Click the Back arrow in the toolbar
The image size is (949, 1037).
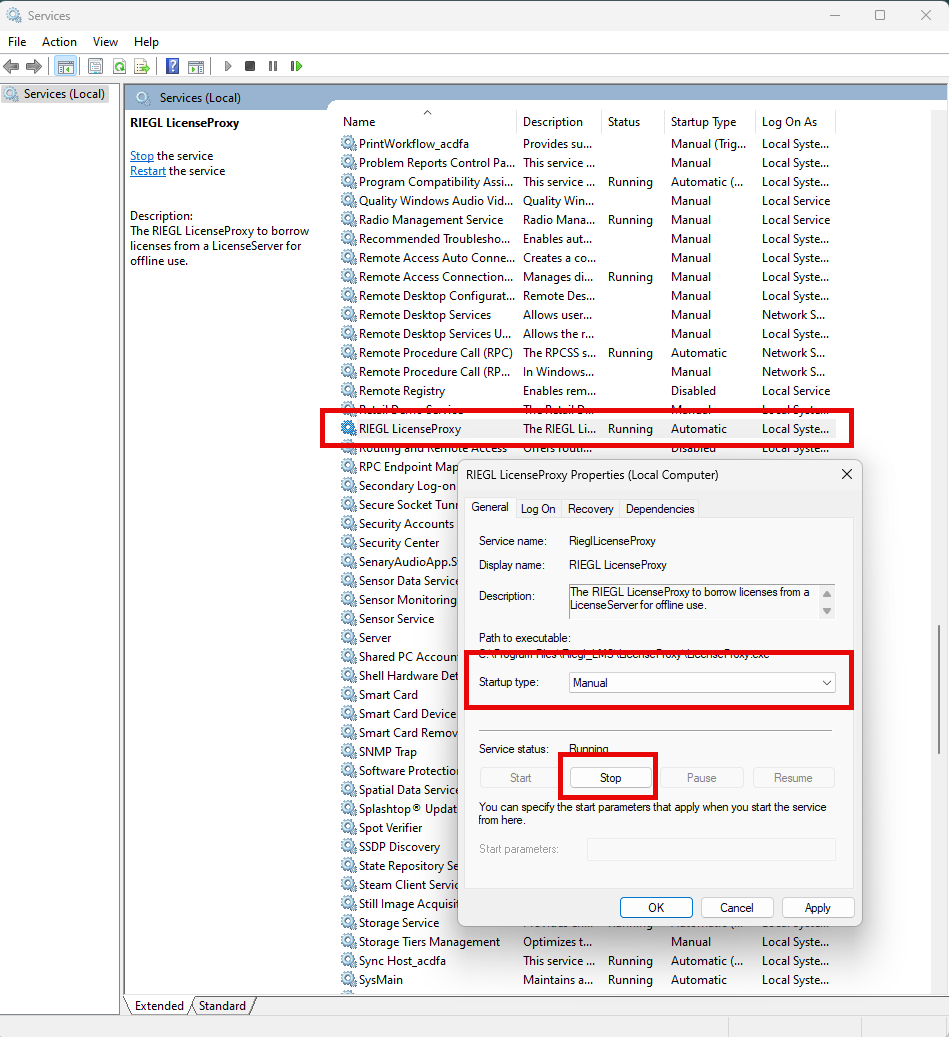click(x=11, y=66)
